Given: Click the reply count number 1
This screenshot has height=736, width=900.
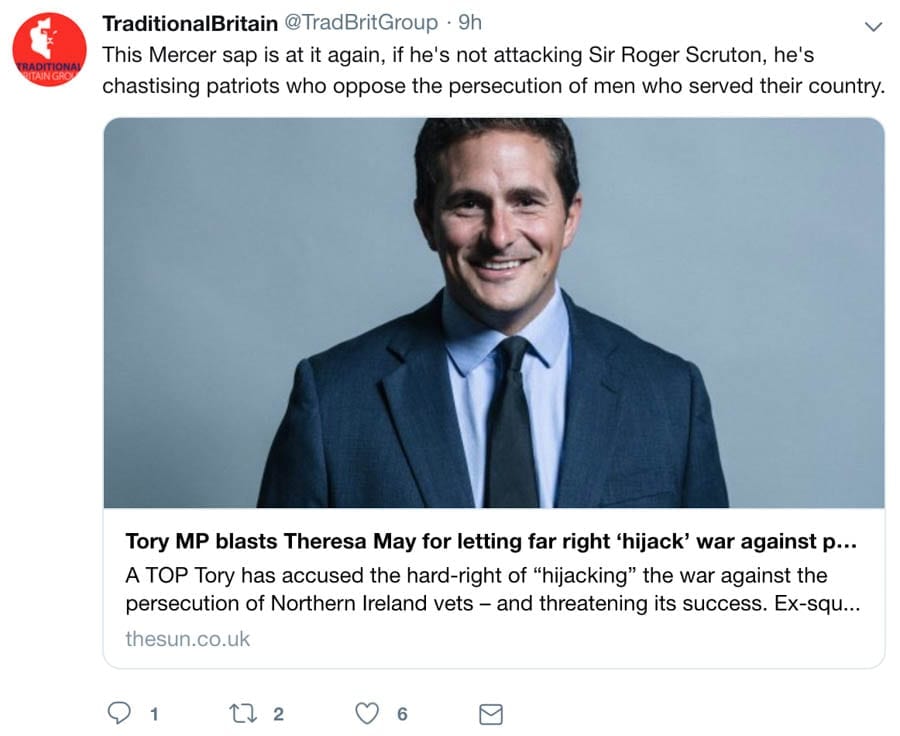Looking at the screenshot, I should coord(153,714).
